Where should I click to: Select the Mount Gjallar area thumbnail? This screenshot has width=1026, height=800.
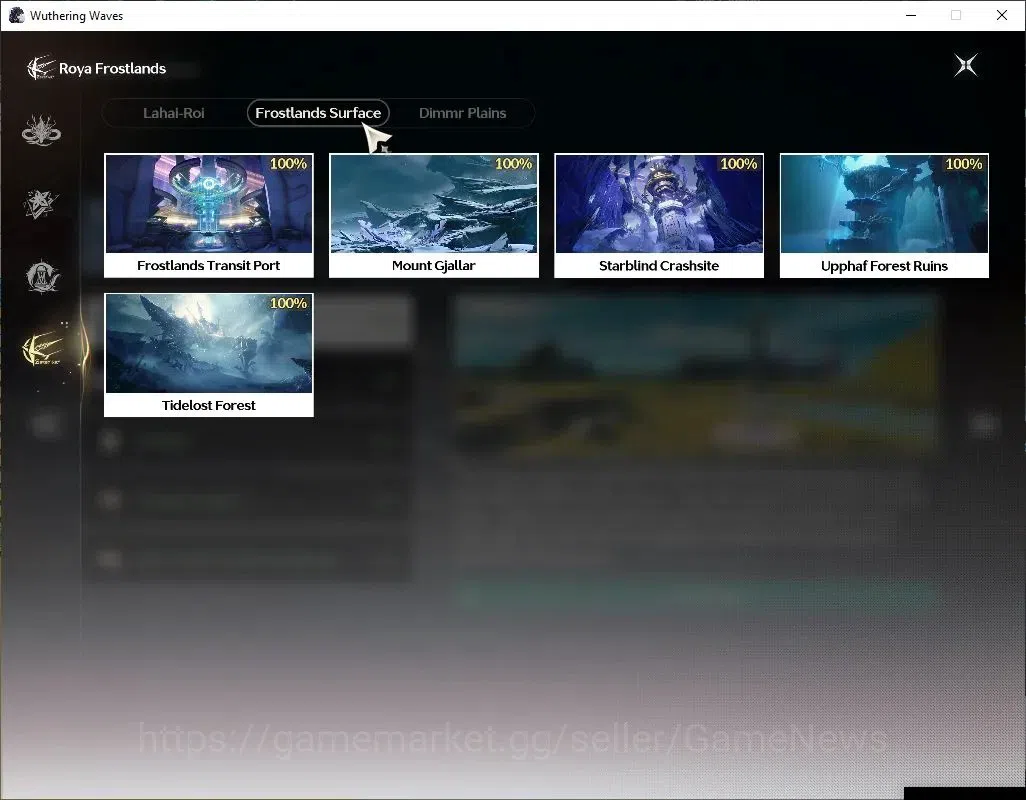coord(433,203)
